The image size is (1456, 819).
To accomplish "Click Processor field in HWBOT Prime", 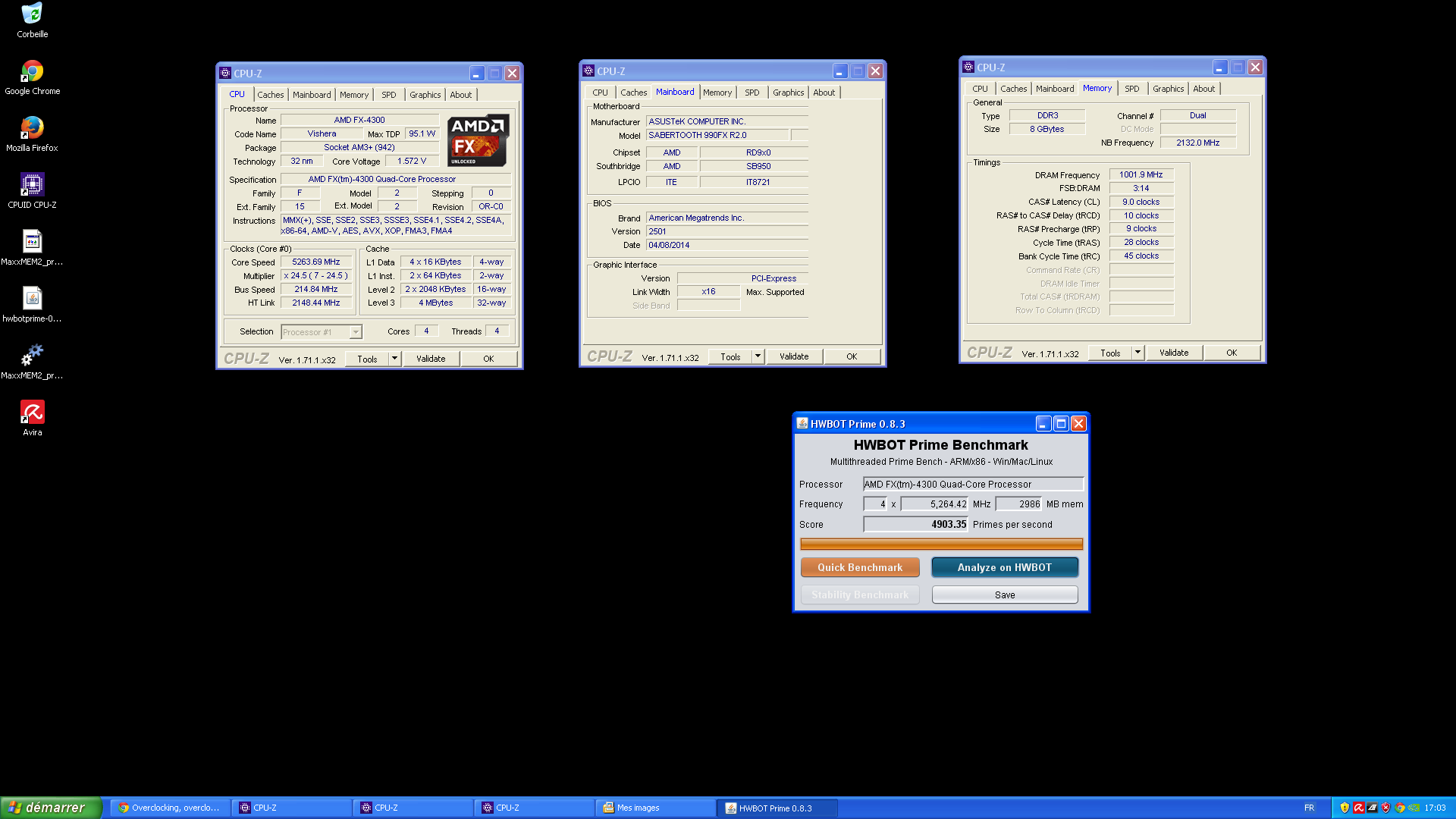I will (x=973, y=484).
